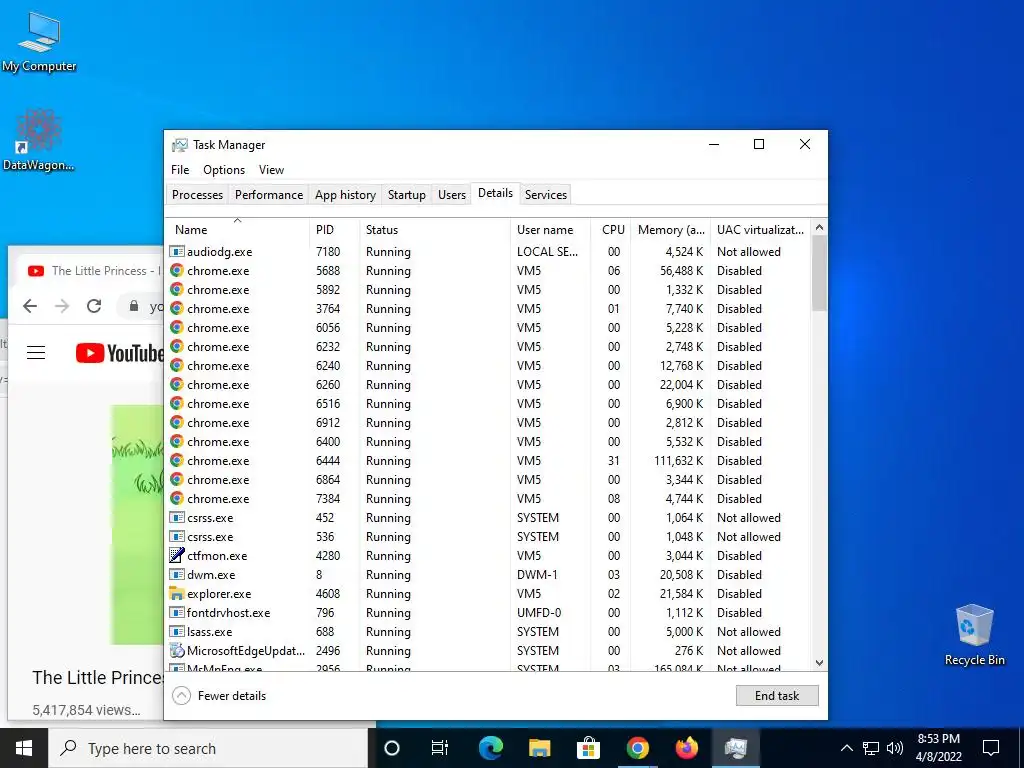Viewport: 1024px width, 768px height.
Task: Click the taskbar search box
Action: [208, 748]
